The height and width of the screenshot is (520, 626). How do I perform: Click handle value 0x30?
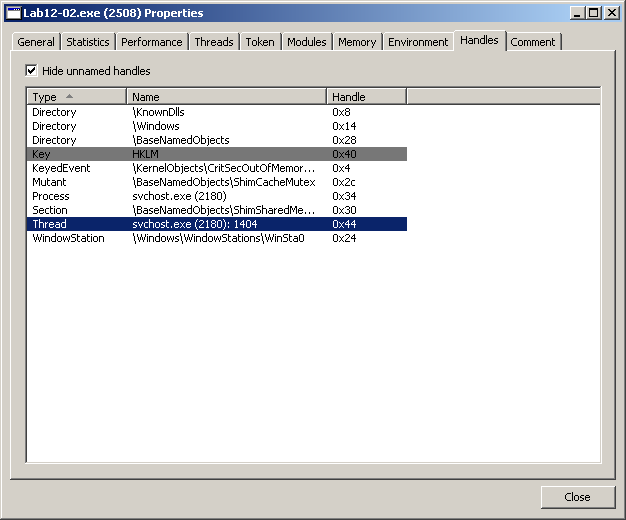pyautogui.click(x=344, y=210)
